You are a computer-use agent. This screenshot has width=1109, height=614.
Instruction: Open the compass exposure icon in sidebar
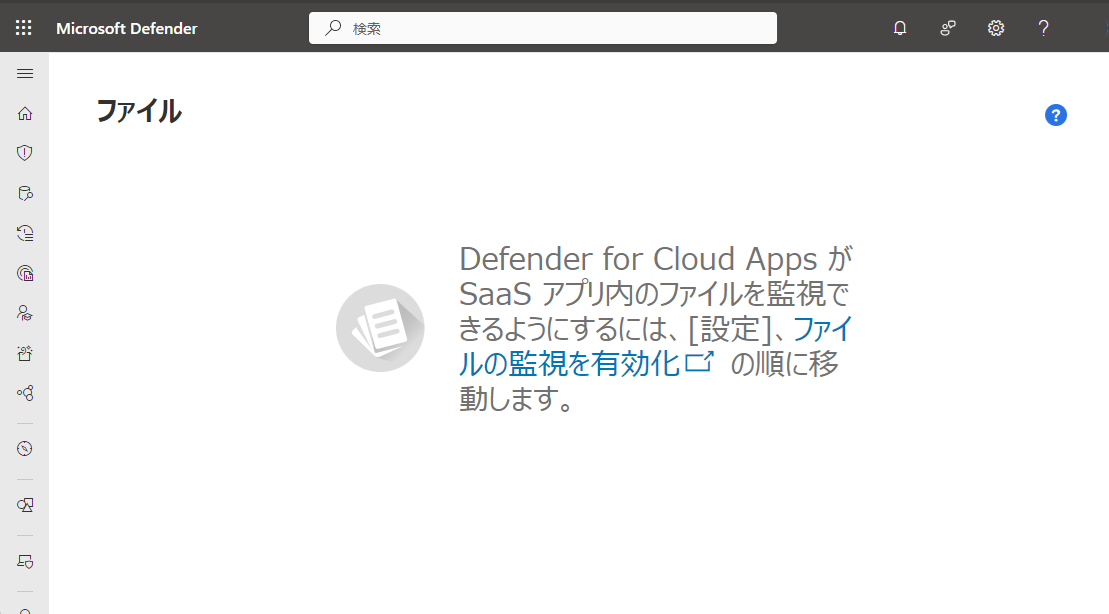[x=25, y=448]
